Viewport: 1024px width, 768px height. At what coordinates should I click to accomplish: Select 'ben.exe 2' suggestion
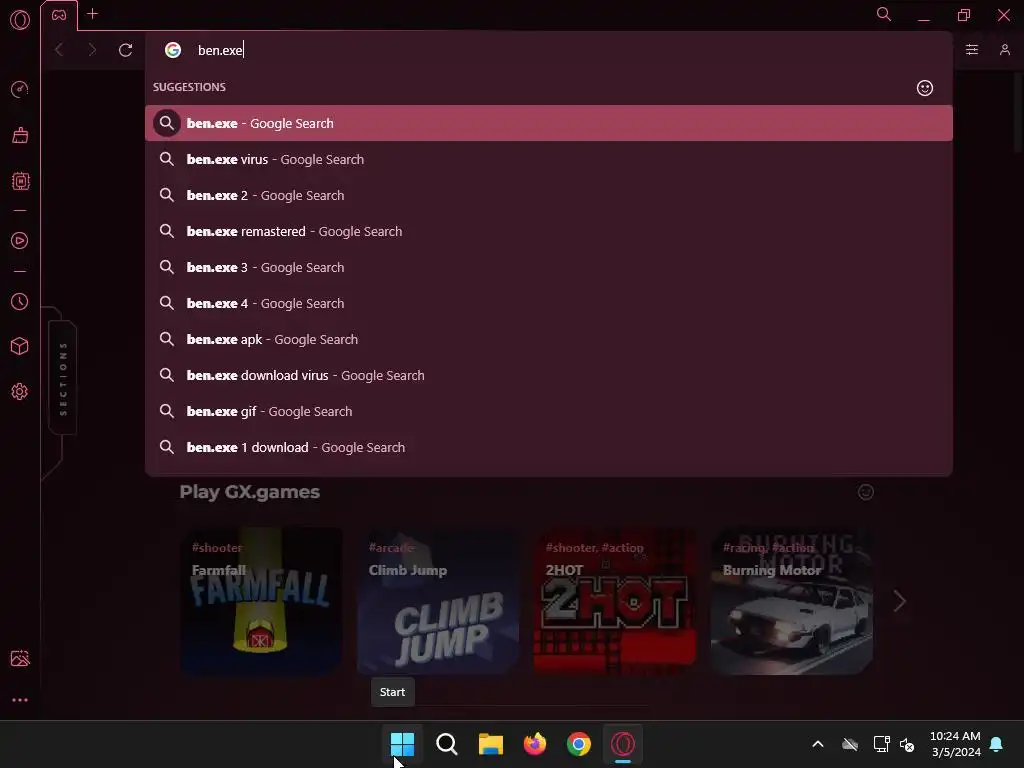(x=549, y=195)
